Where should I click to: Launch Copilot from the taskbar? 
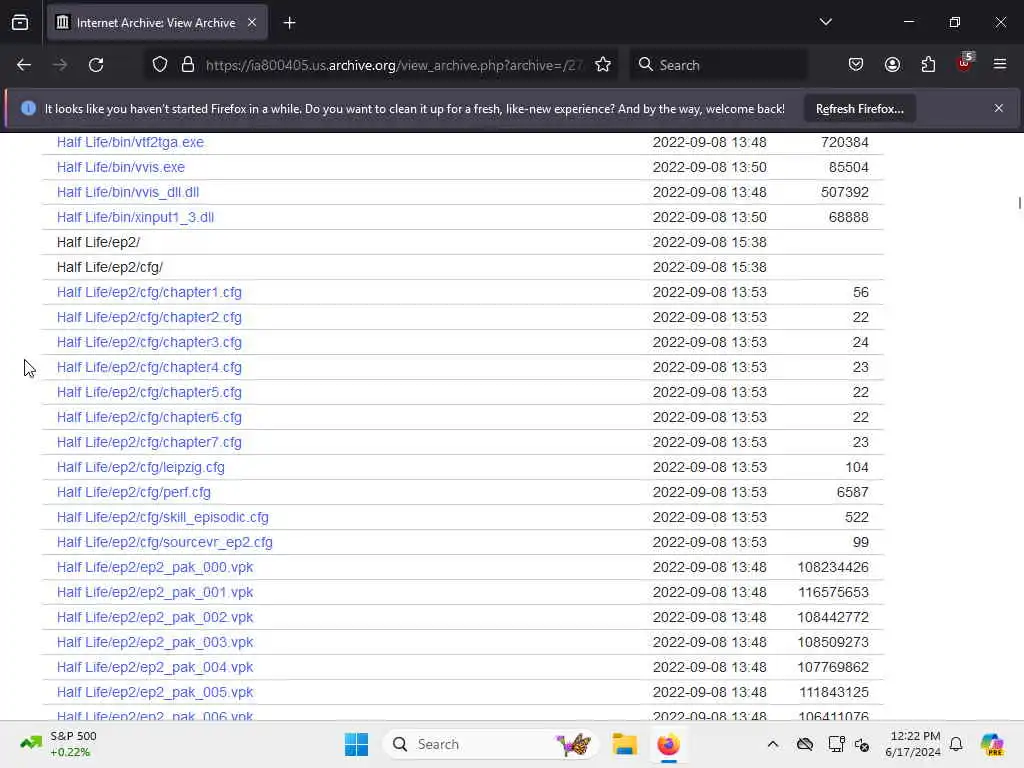[992, 744]
